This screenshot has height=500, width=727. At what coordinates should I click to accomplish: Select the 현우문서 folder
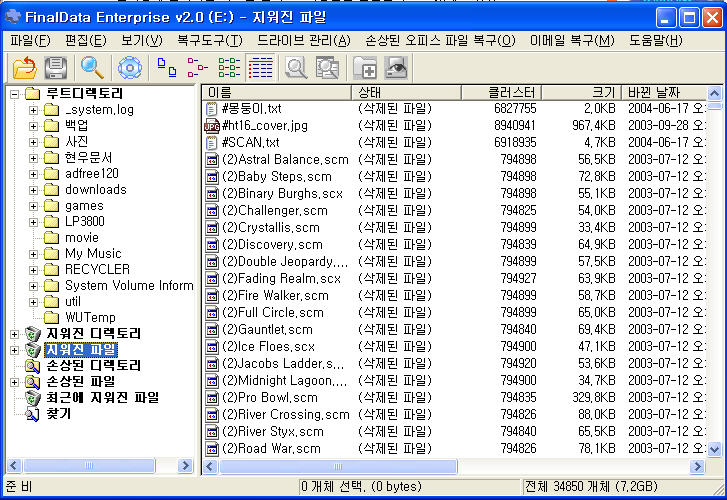tap(88, 158)
